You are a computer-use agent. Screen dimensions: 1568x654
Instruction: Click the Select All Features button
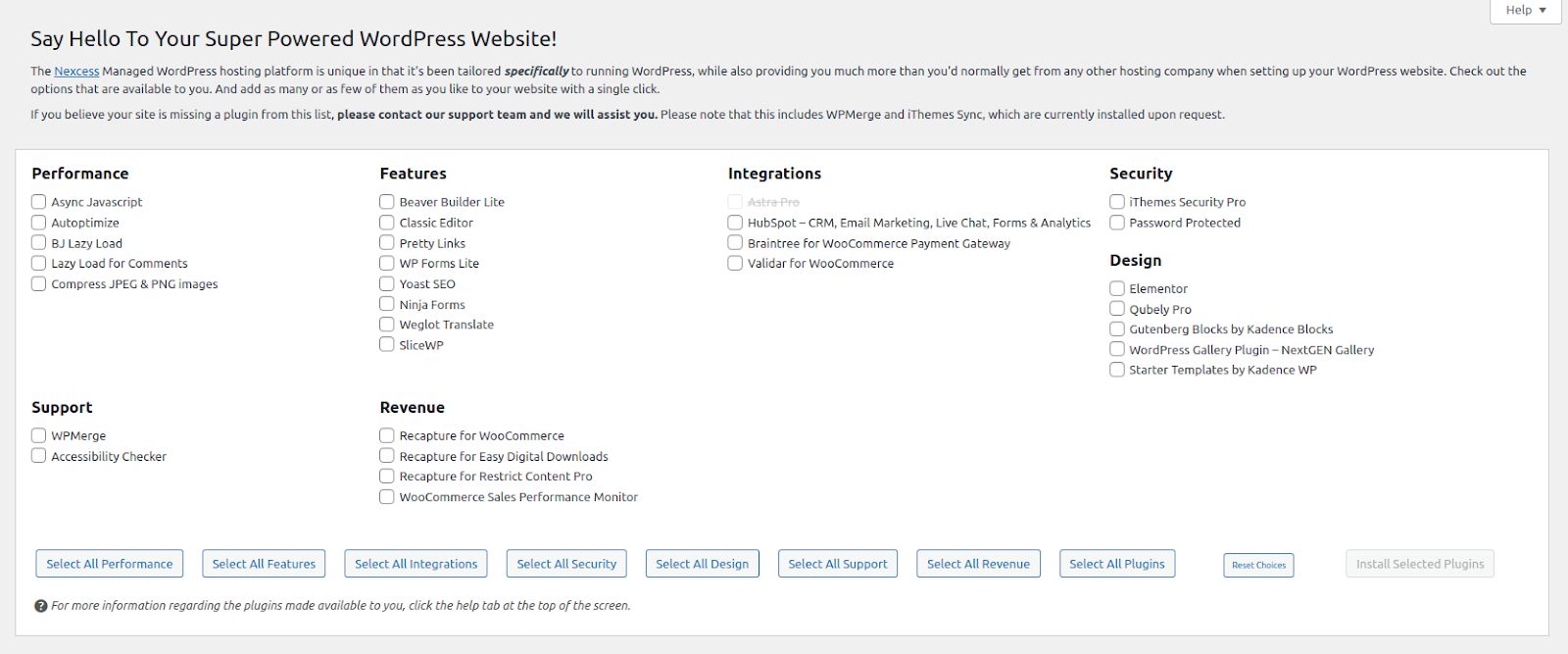(x=264, y=564)
